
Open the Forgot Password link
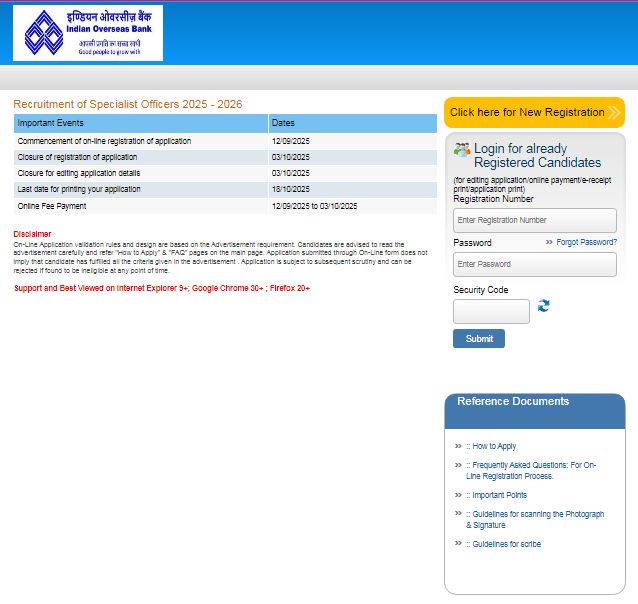tap(586, 242)
